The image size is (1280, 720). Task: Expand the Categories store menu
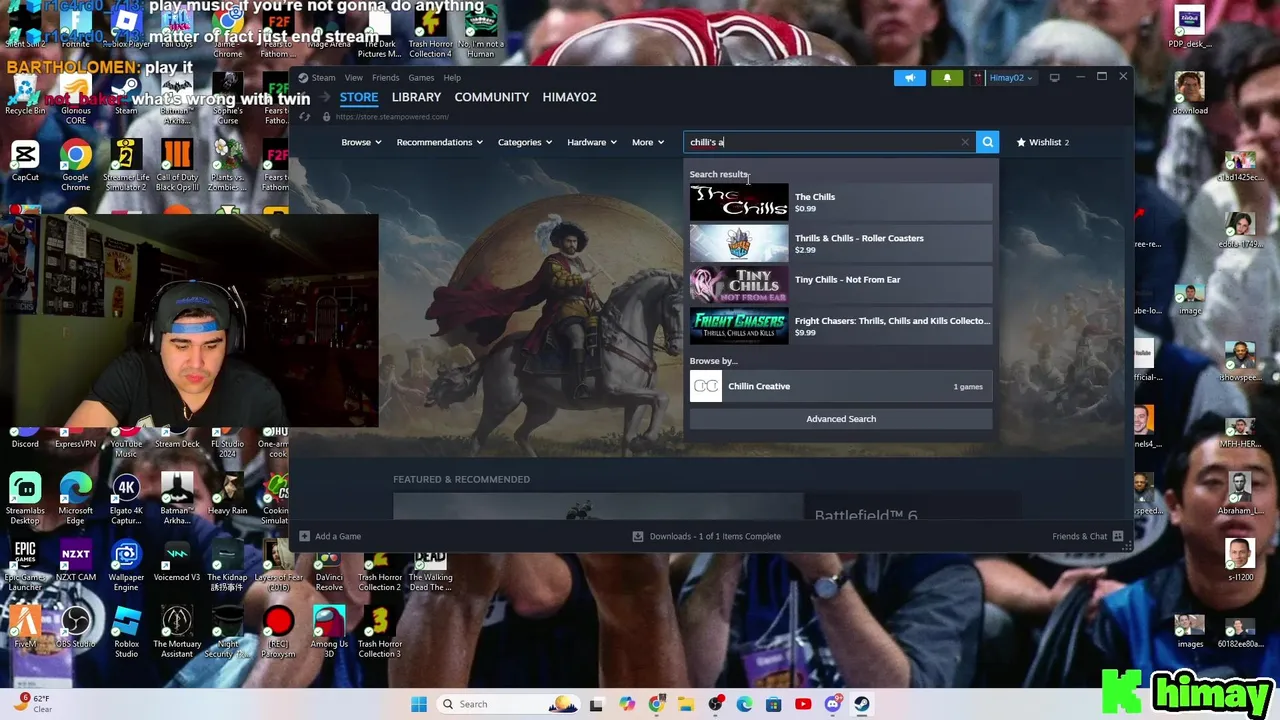point(525,142)
